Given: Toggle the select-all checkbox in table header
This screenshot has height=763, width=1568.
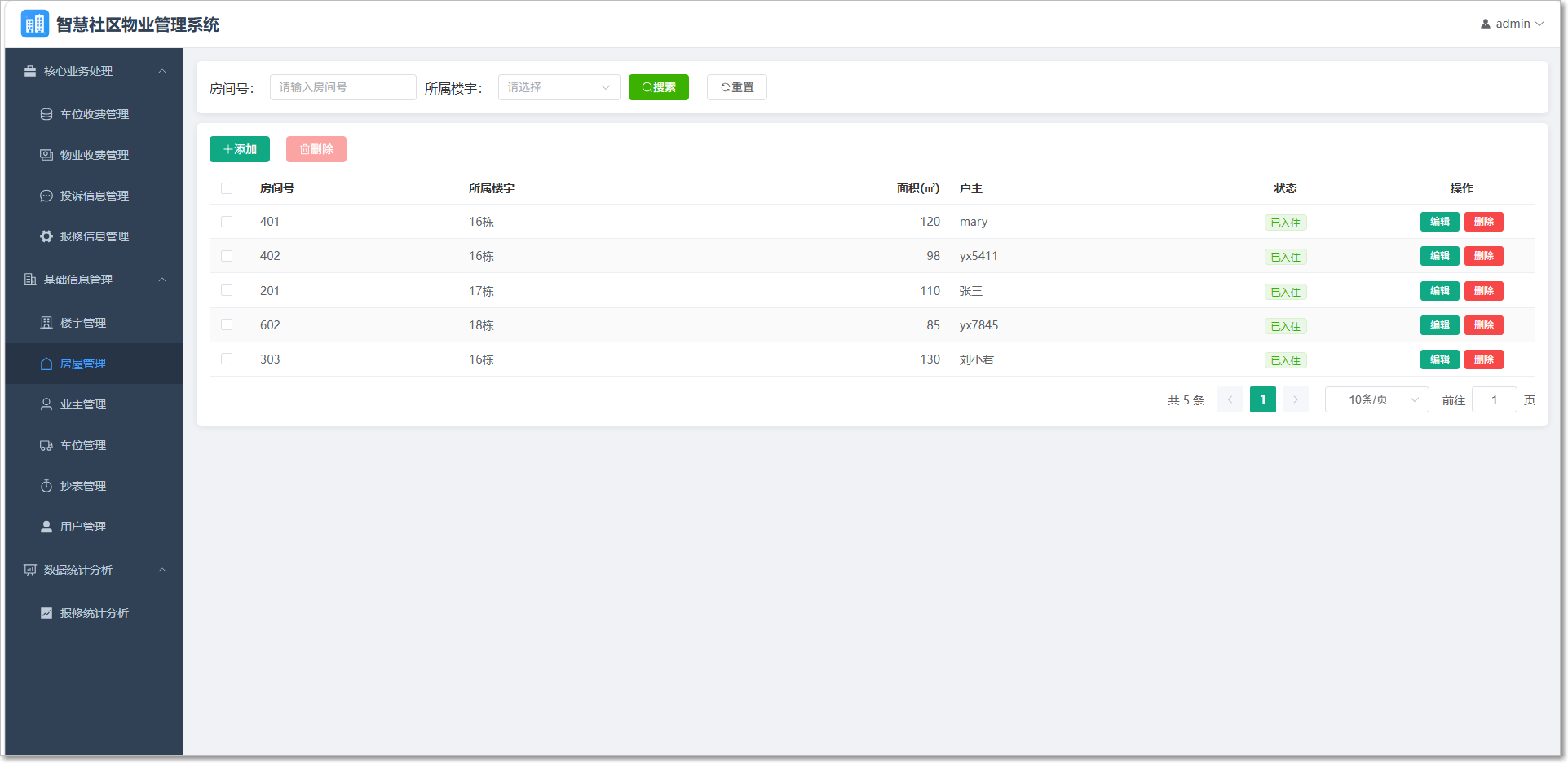Looking at the screenshot, I should point(227,188).
